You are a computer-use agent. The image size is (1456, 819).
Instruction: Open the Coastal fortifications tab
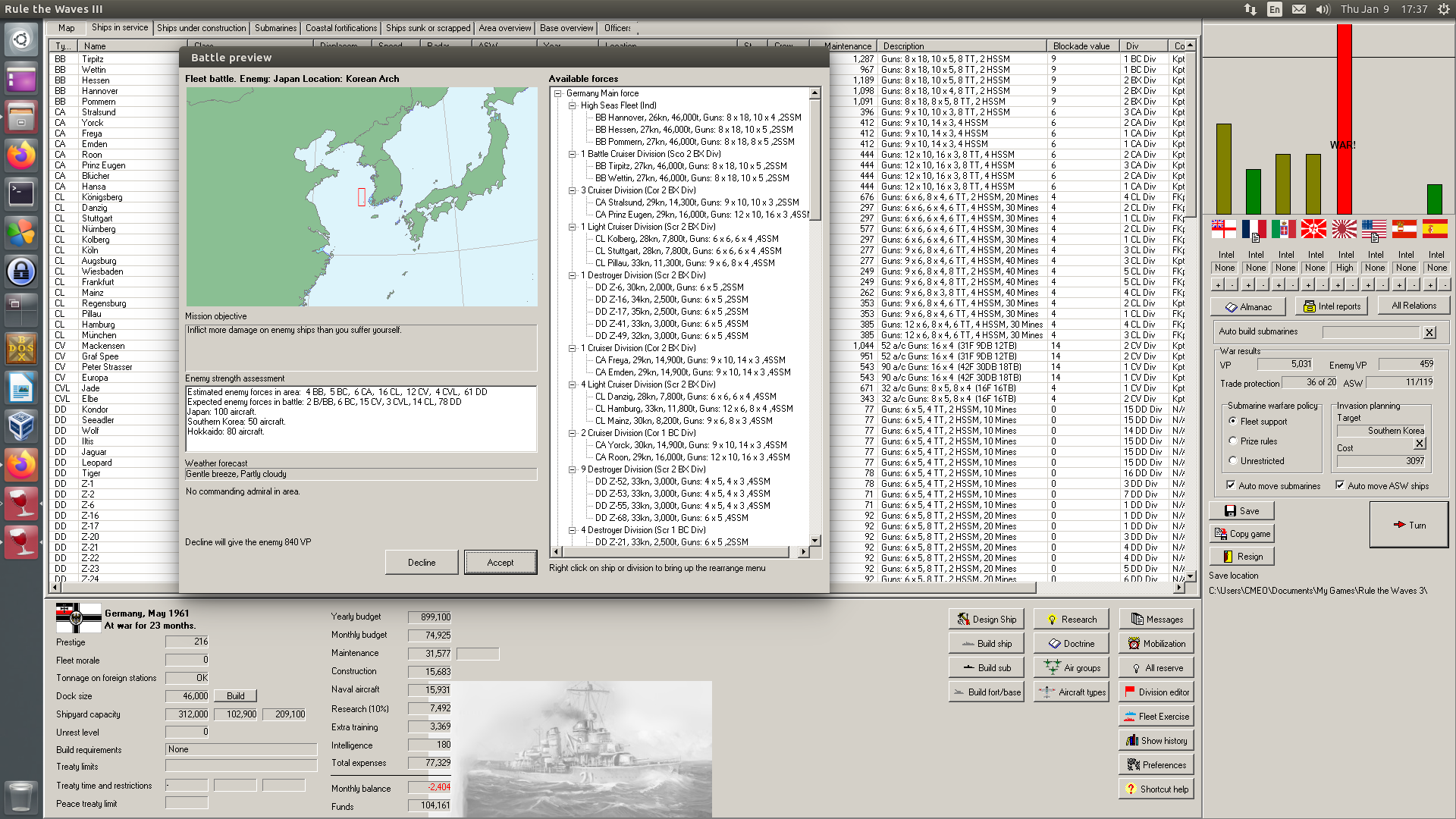tap(341, 28)
